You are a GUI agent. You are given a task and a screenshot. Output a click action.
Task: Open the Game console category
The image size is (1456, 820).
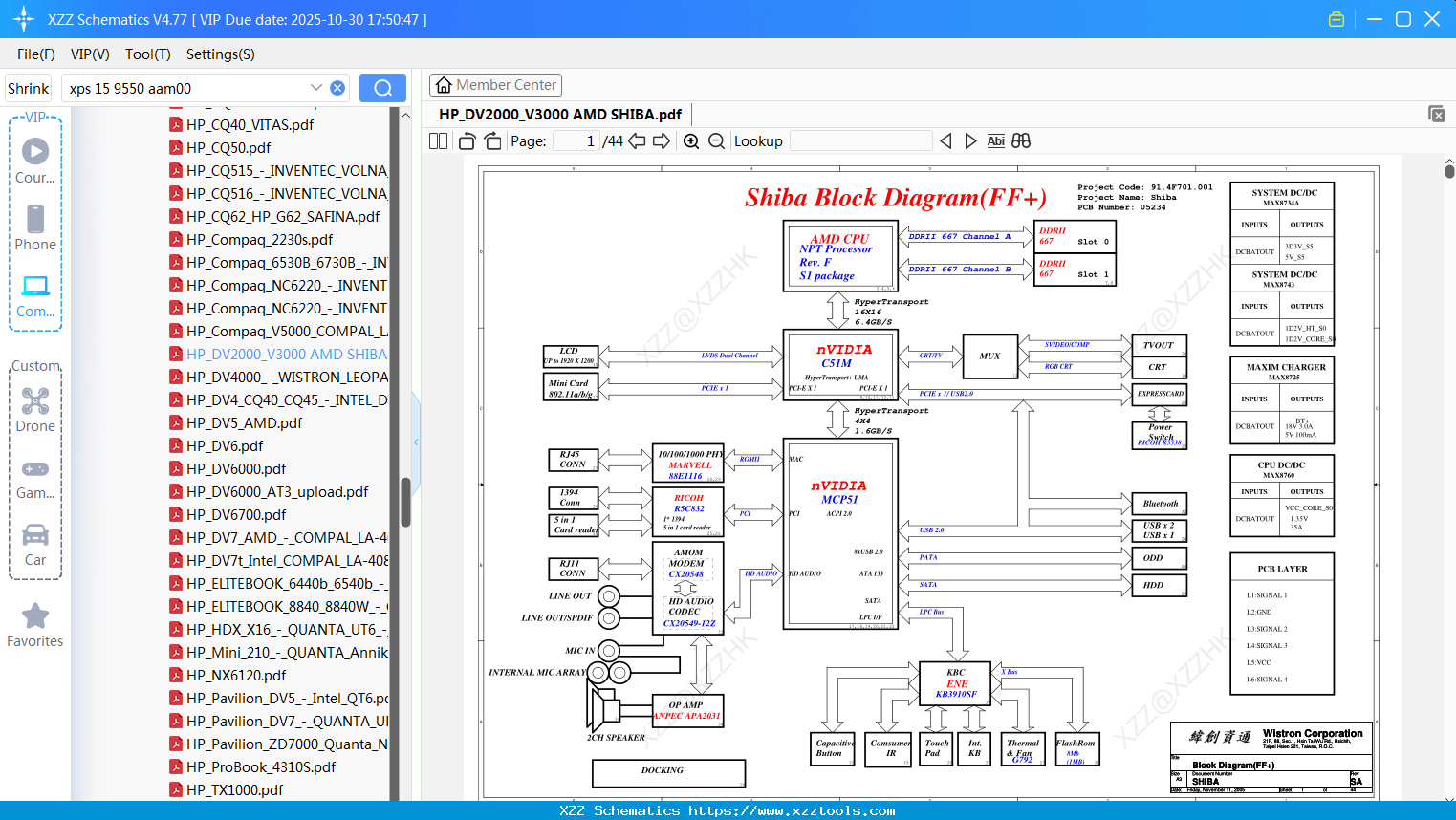pos(35,479)
